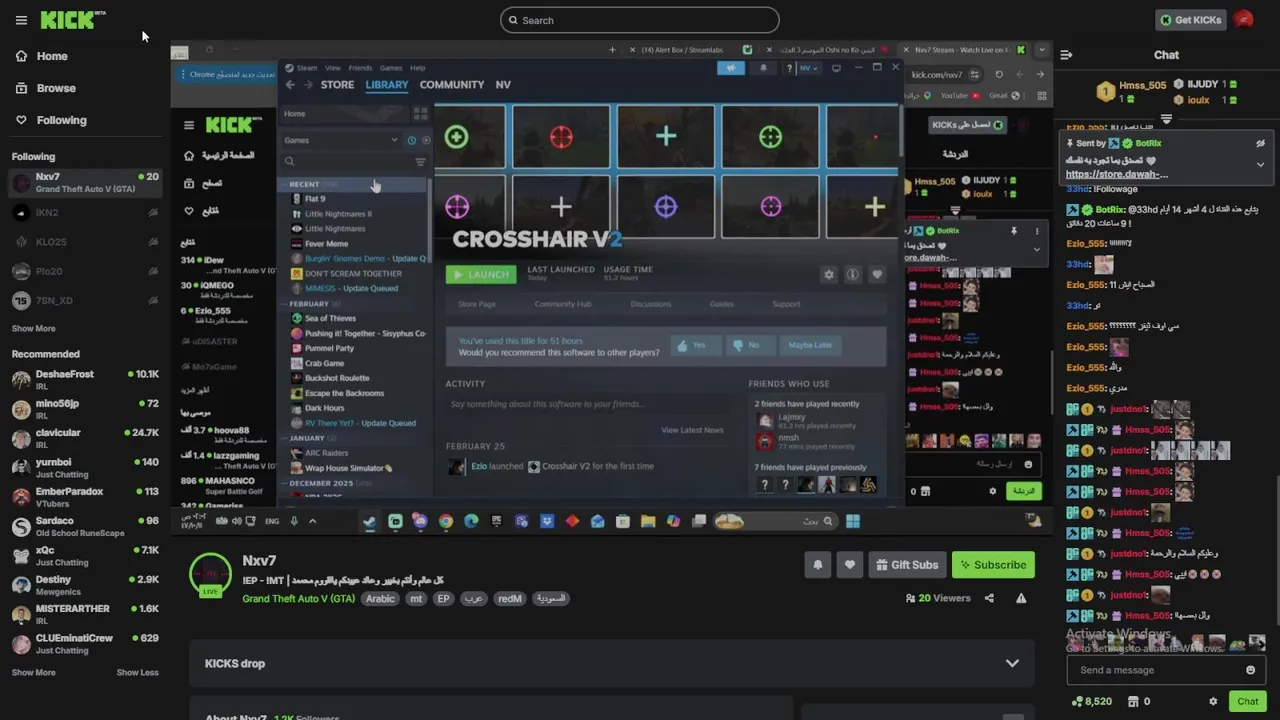Open the store.dawah link in pinned message

click(x=1116, y=174)
